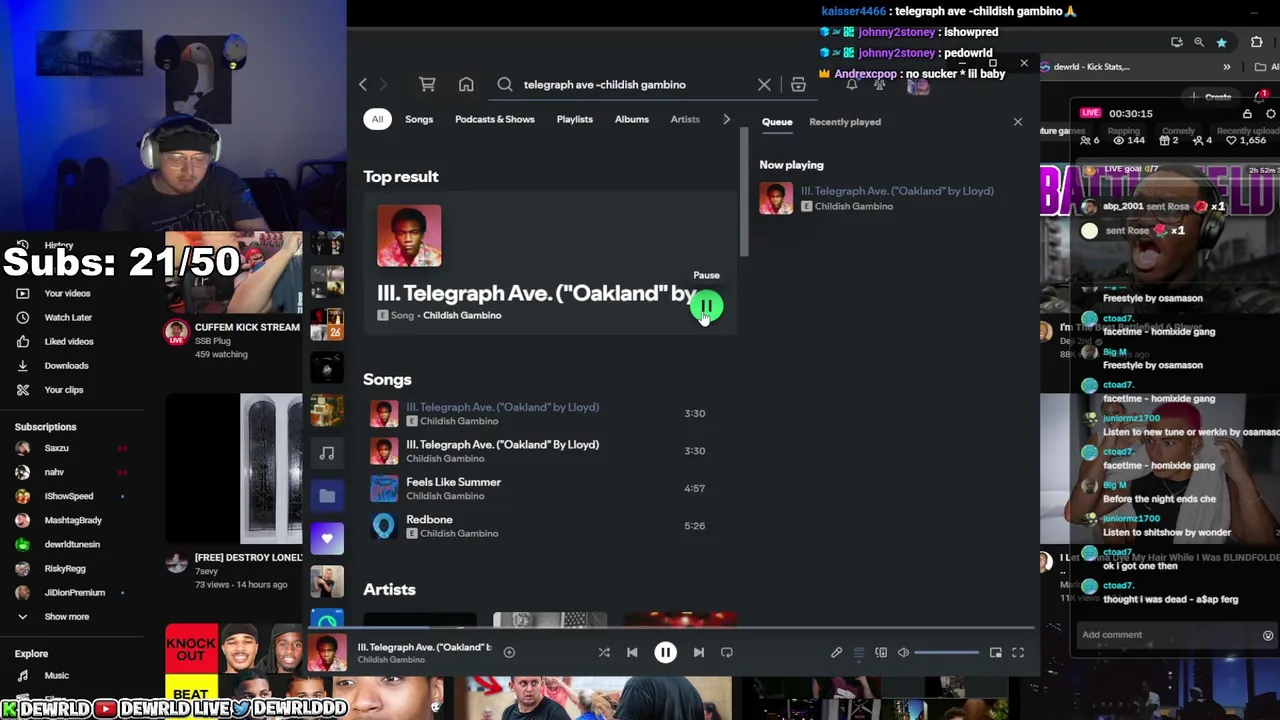Viewport: 1280px width, 720px height.
Task: Toggle shuffle in the player bar
Action: click(x=604, y=652)
